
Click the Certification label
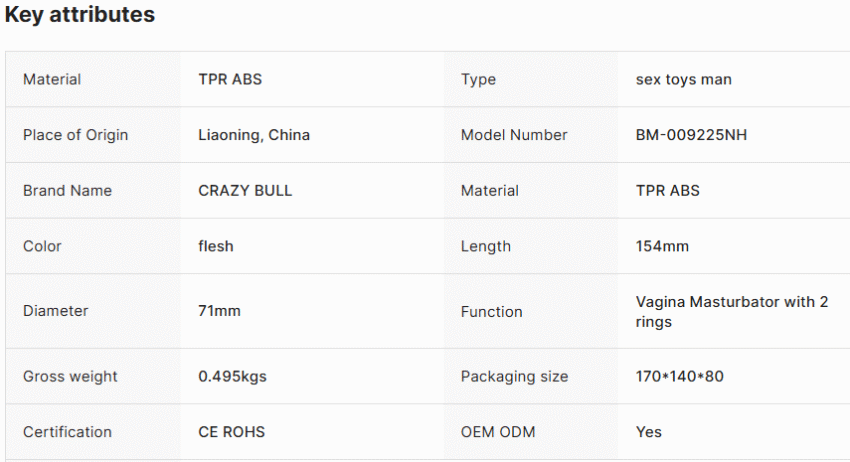(x=67, y=432)
